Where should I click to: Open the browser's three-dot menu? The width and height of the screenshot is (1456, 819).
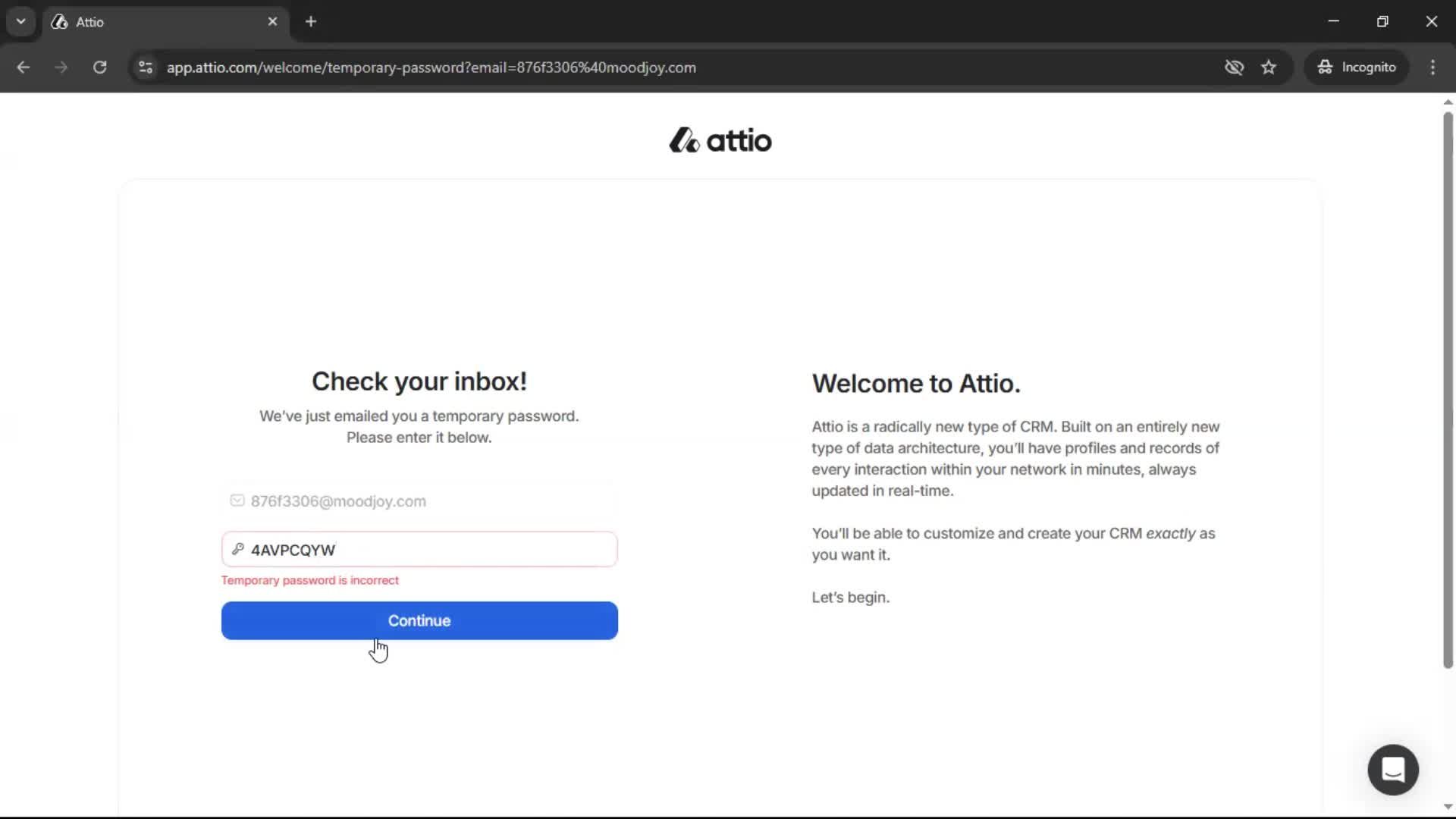click(x=1432, y=67)
